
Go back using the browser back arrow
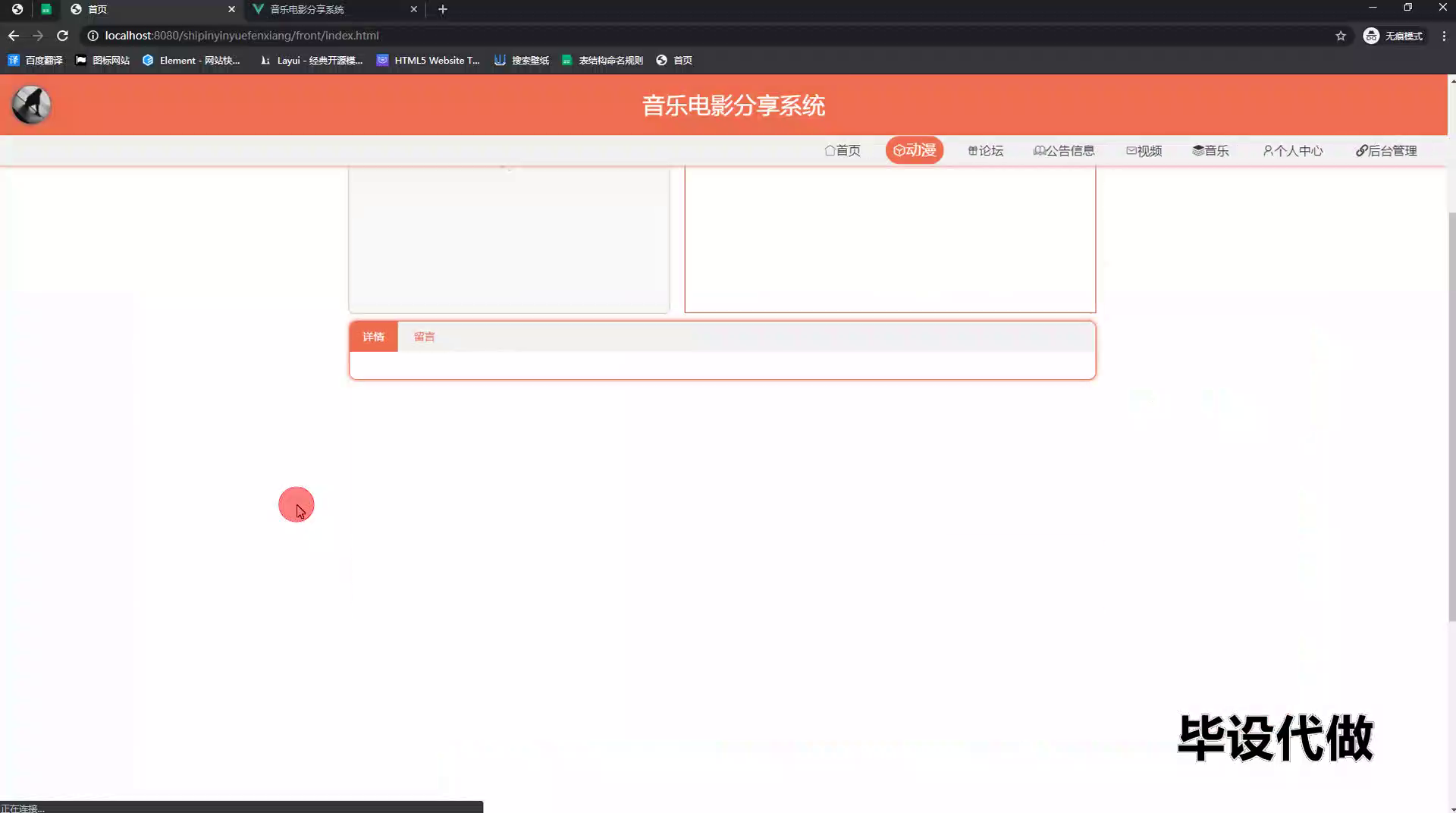pos(14,36)
